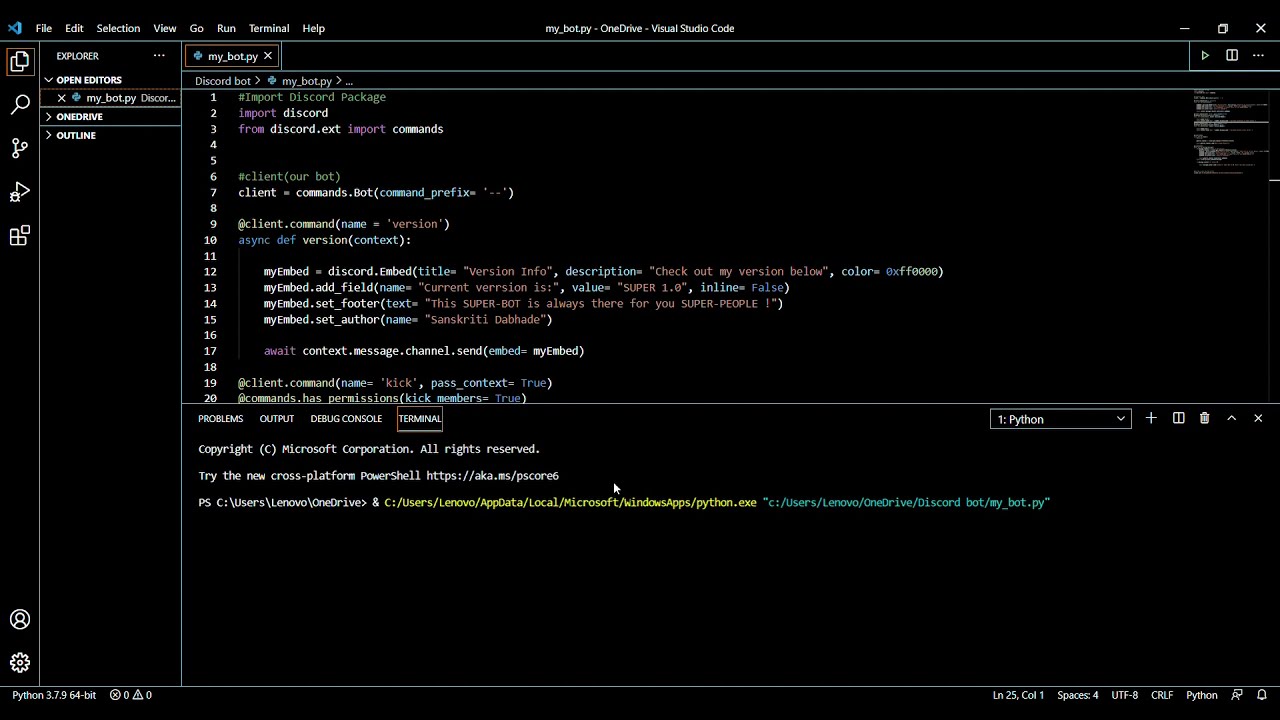Open the Run and Debug view
Screen dimensions: 1280x720
pos(20,193)
